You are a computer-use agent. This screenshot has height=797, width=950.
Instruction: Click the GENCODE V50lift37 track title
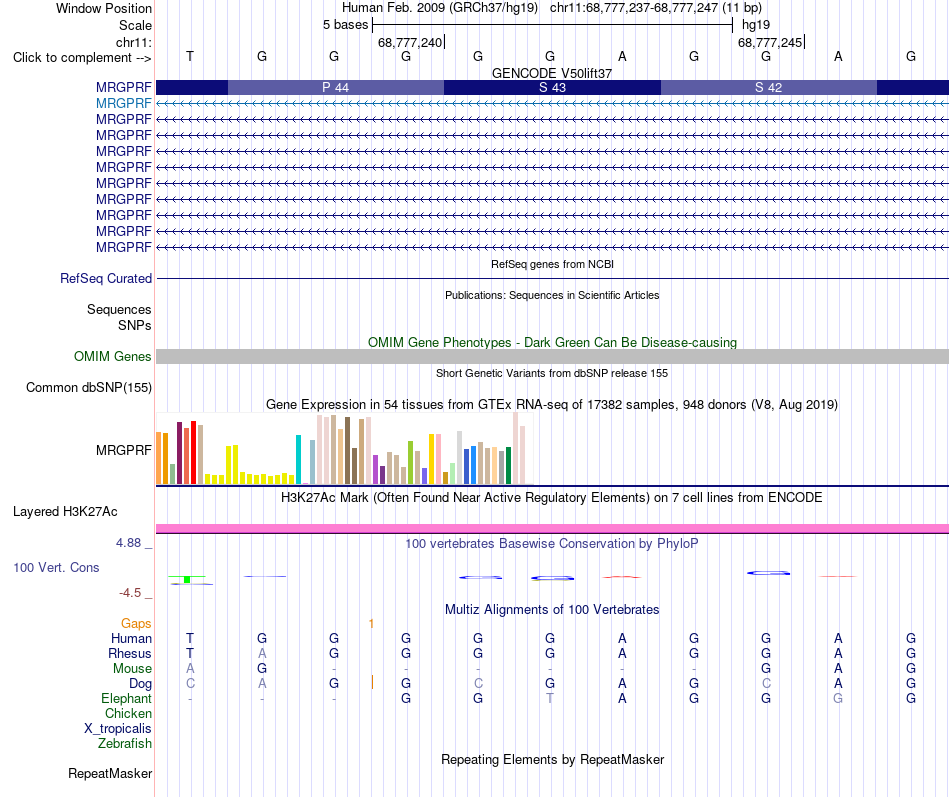click(552, 73)
